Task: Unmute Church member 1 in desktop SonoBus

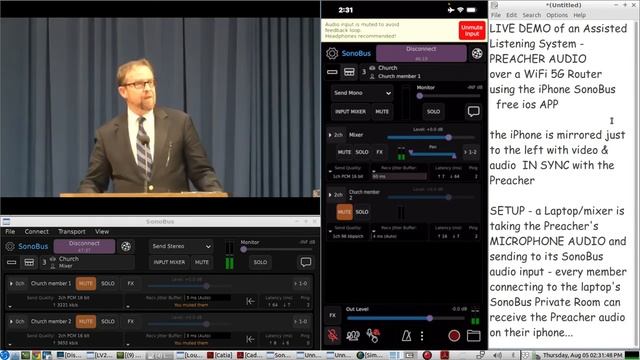Action: (x=86, y=283)
